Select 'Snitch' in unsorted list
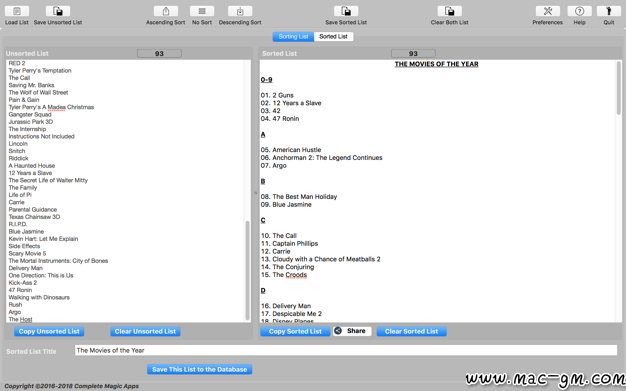This screenshot has height=391, width=626. pos(17,151)
